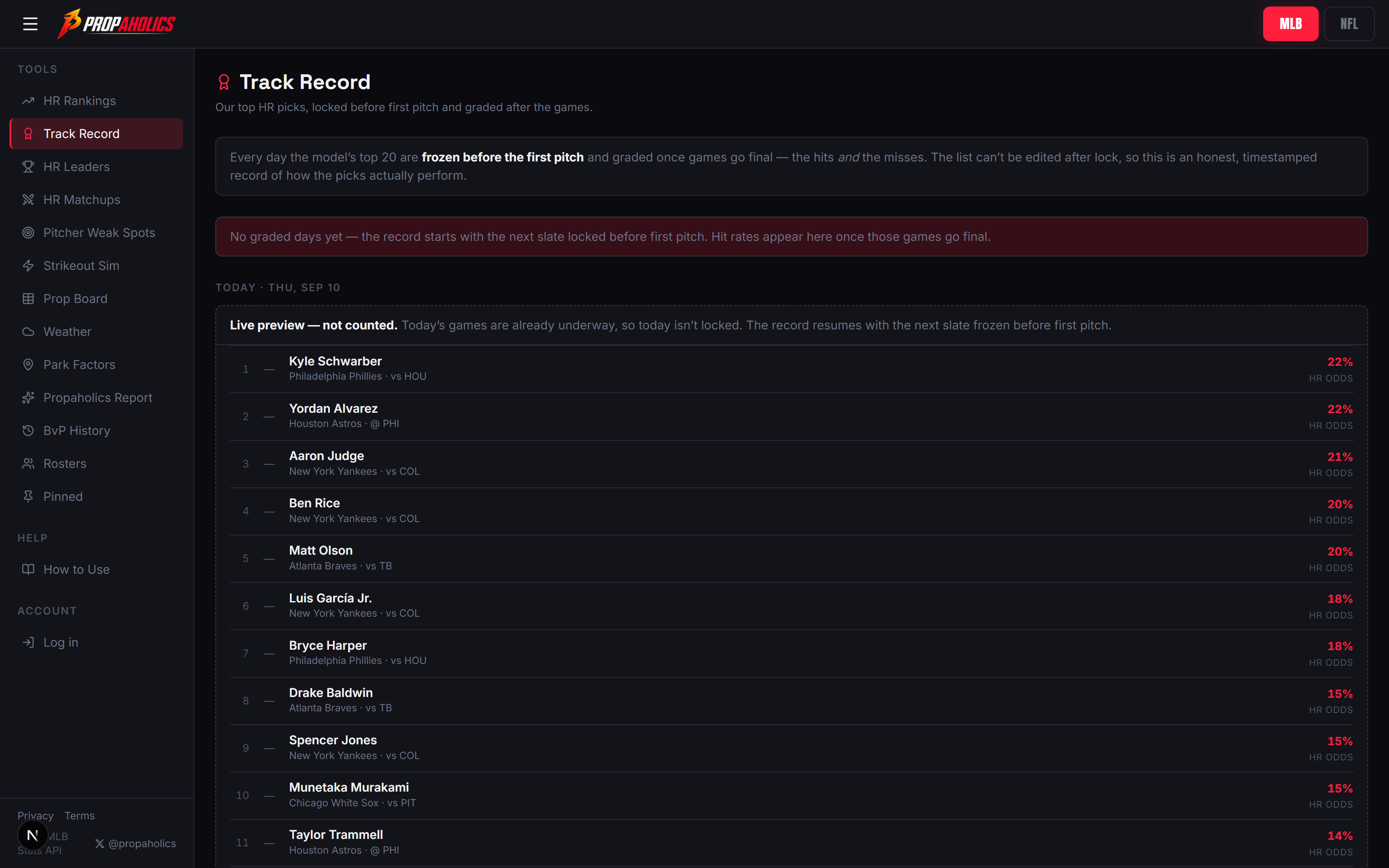Switch to the MLB league toggle

pos(1290,23)
